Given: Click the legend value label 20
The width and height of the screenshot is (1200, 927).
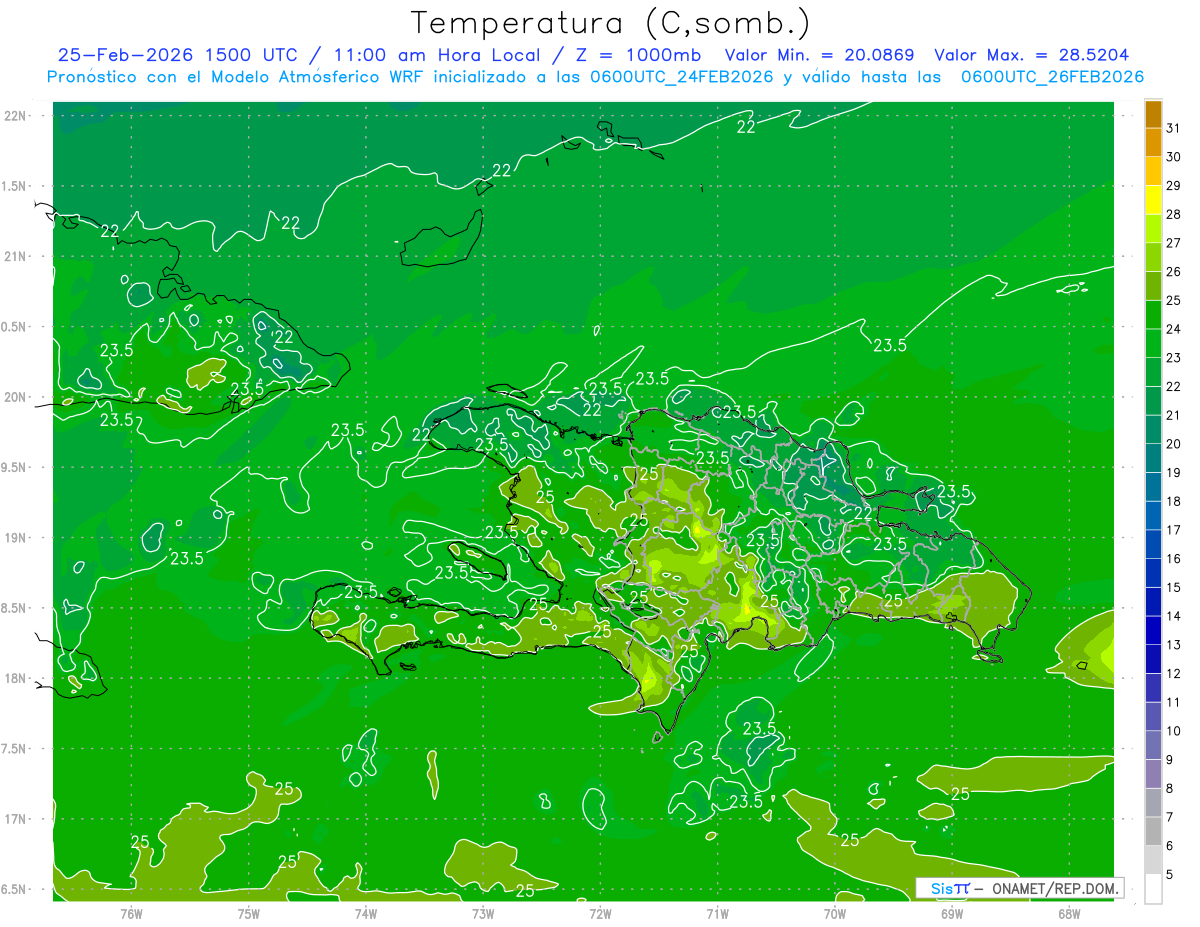Looking at the screenshot, I should tap(1174, 444).
